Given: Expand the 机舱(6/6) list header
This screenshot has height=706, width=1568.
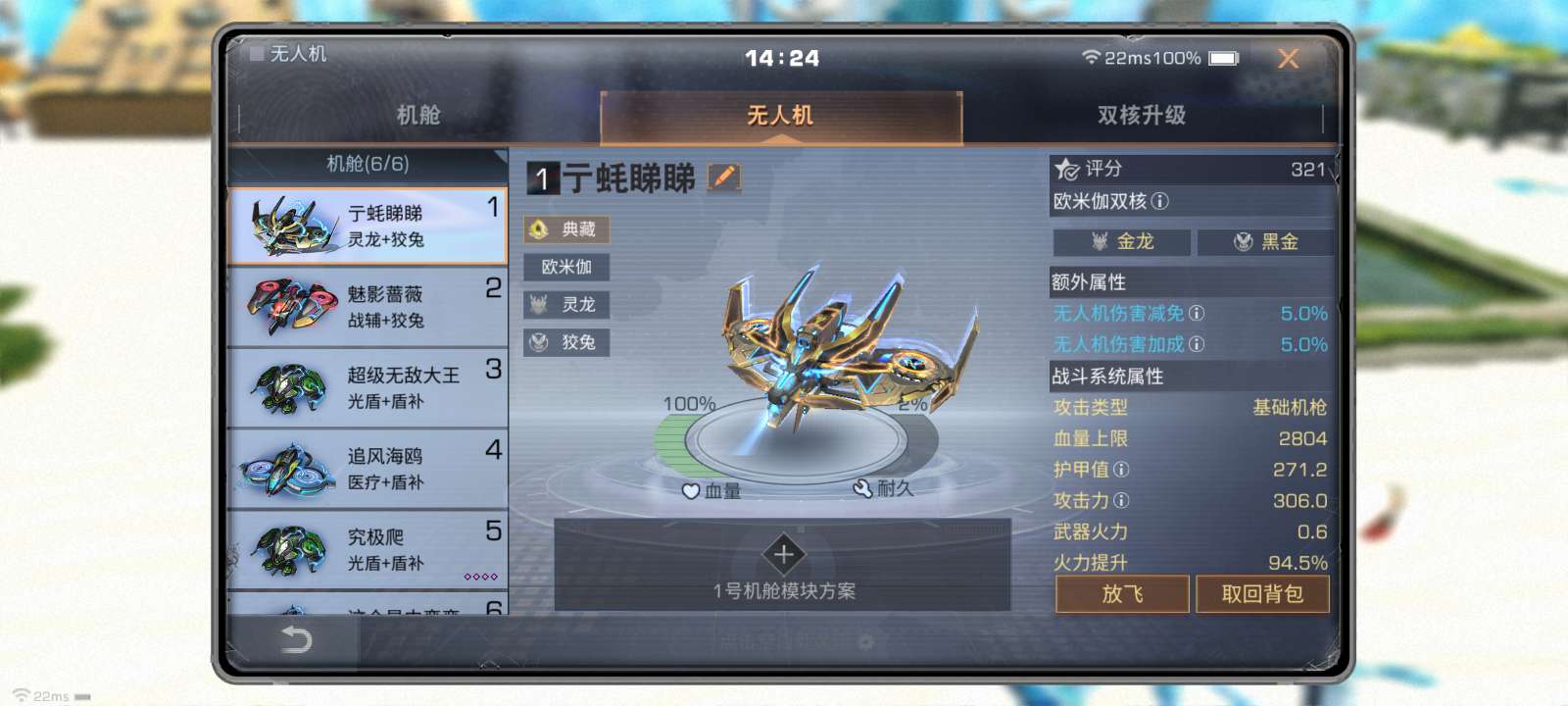Looking at the screenshot, I should coord(367,164).
